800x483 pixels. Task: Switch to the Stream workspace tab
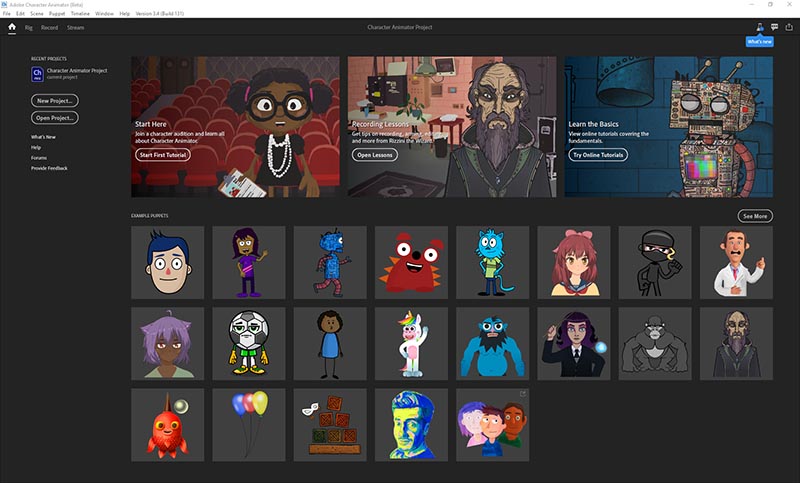[76, 28]
